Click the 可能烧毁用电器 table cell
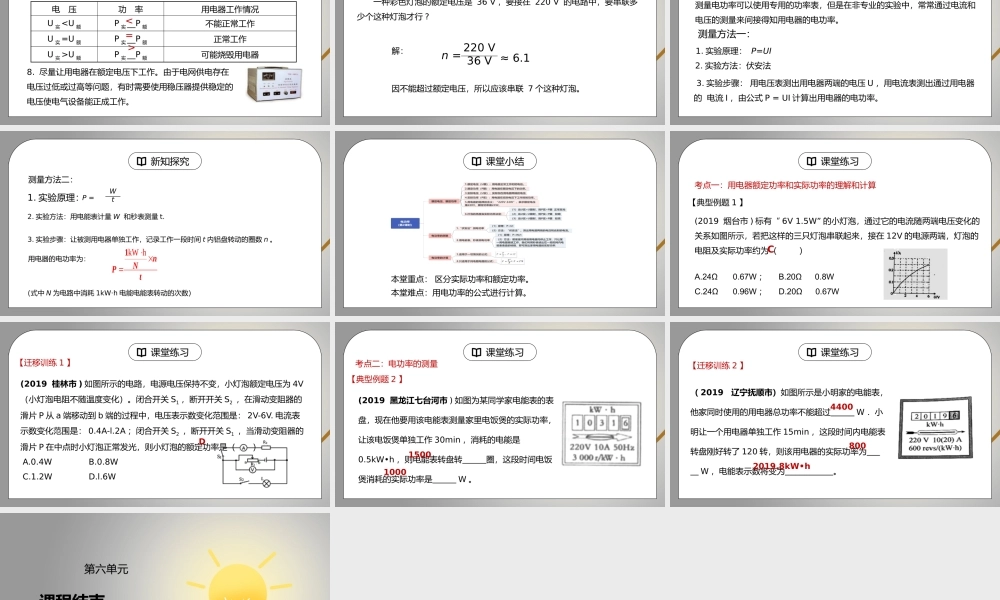The height and width of the screenshot is (600, 1000). [230, 55]
